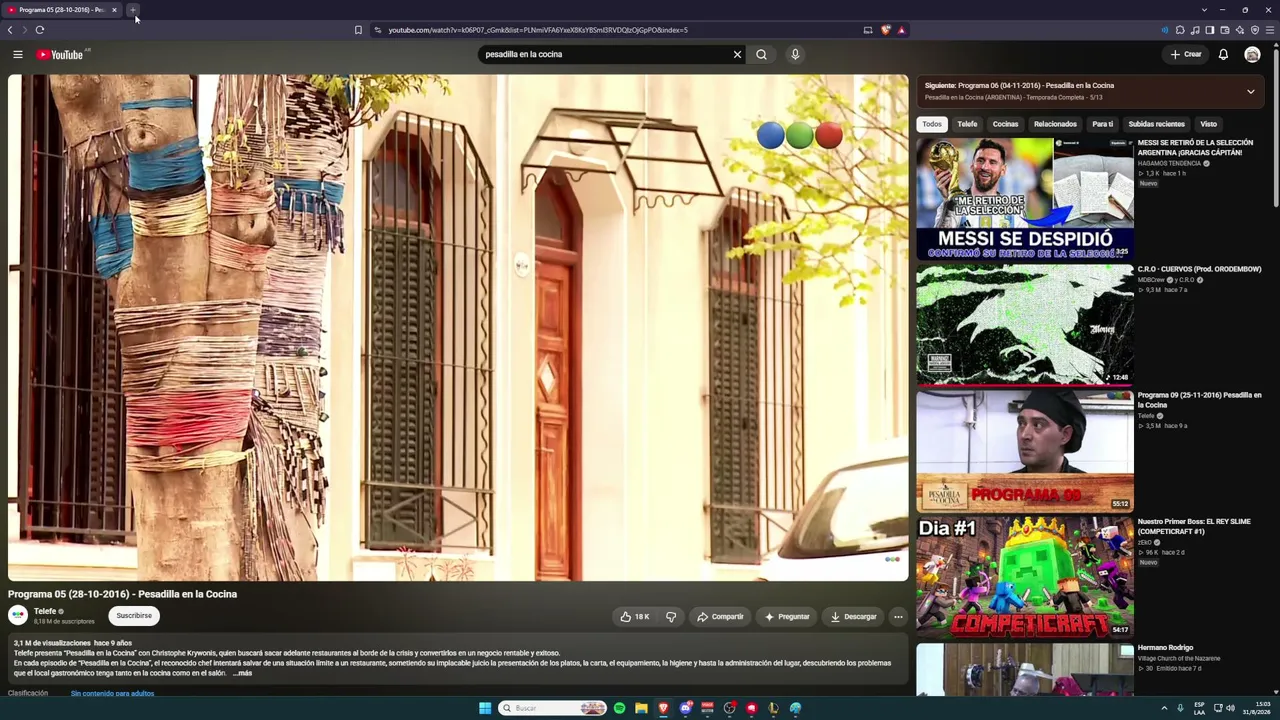The height and width of the screenshot is (720, 1280).
Task: Open the Messi retirement video thumbnail
Action: click(1025, 198)
